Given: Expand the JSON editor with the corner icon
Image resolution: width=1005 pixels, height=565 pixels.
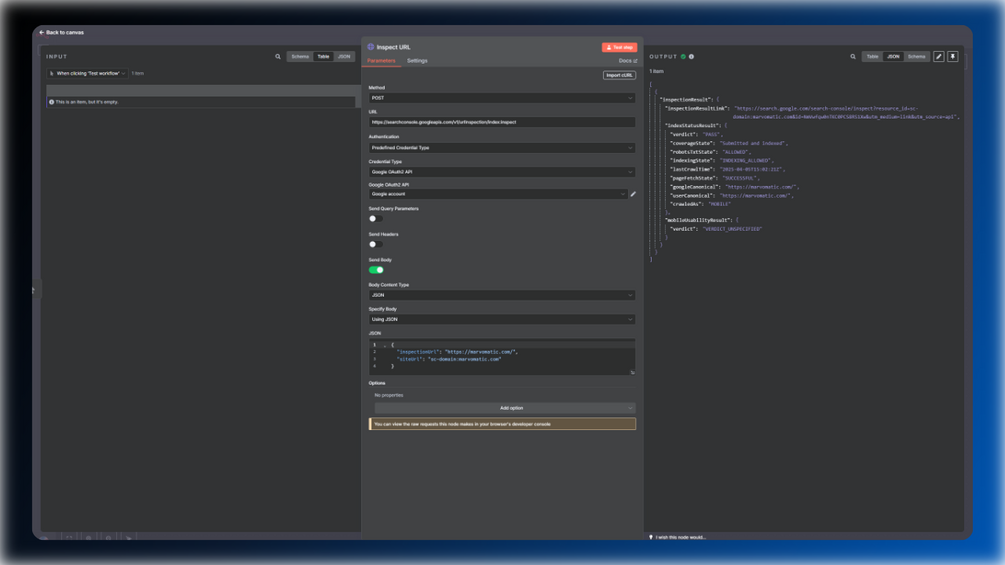Looking at the screenshot, I should pos(633,372).
